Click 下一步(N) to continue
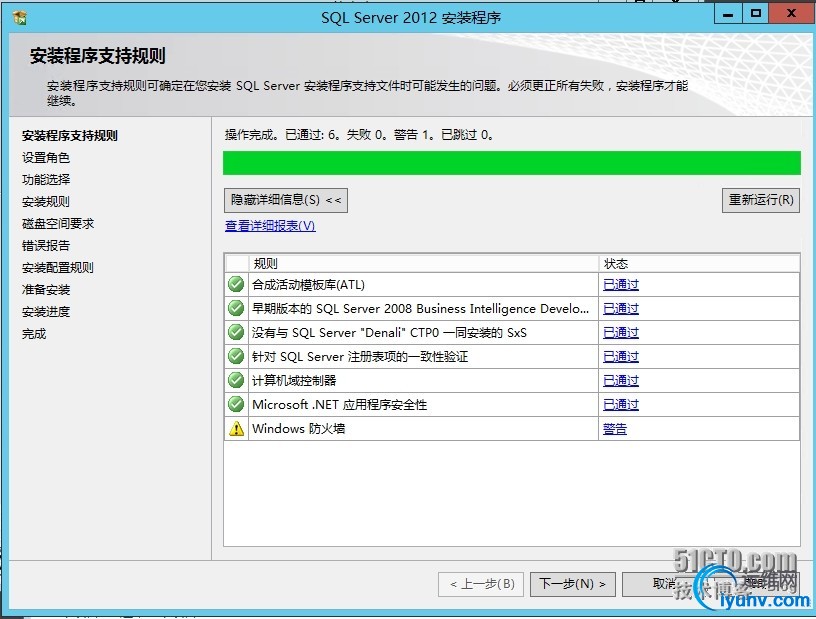 click(x=572, y=584)
